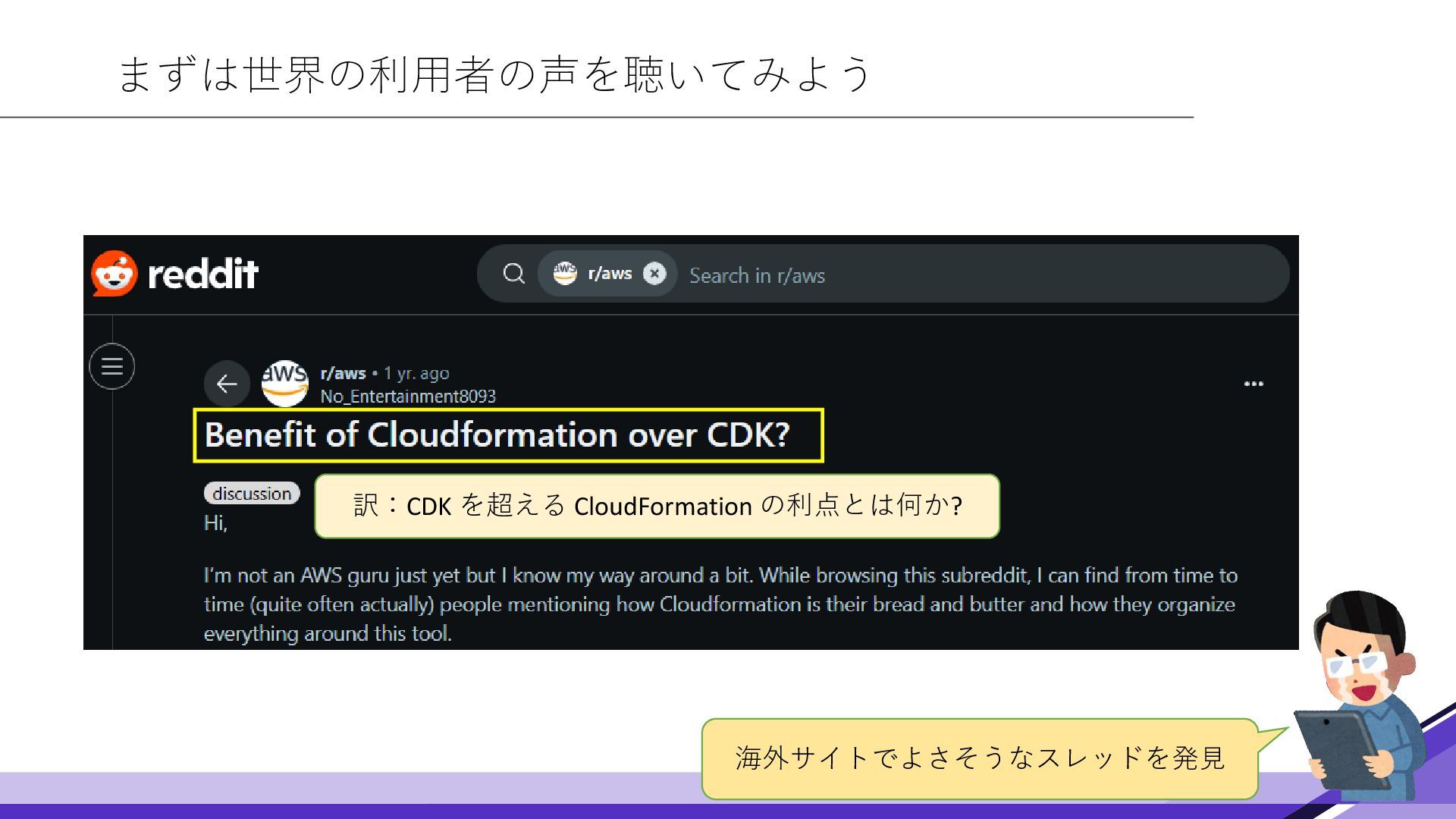Click the Japanese translation callout box
The width and height of the screenshot is (1456, 819).
[657, 506]
